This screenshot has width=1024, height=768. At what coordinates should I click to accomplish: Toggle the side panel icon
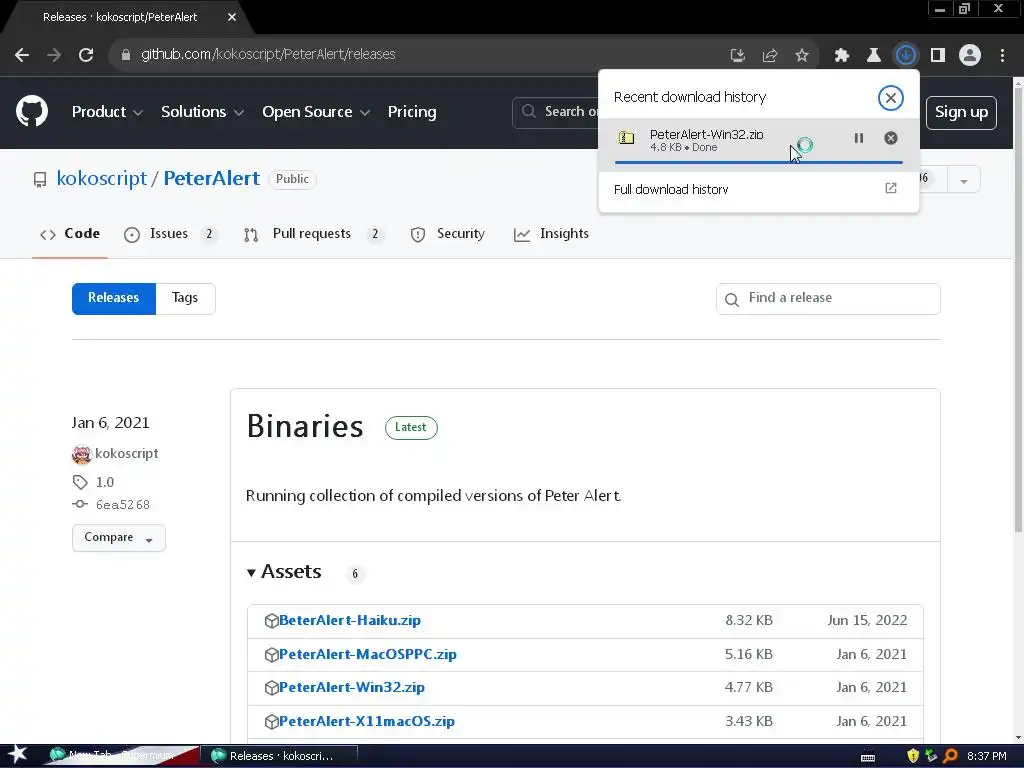[938, 55]
